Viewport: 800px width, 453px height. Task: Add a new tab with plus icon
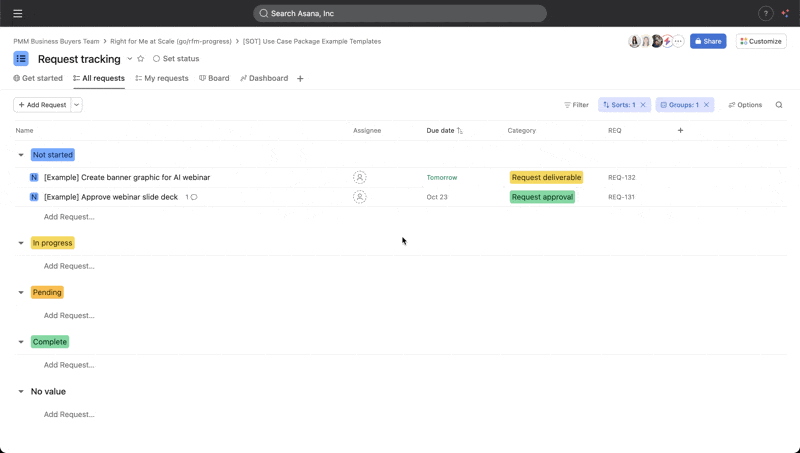pyautogui.click(x=300, y=79)
